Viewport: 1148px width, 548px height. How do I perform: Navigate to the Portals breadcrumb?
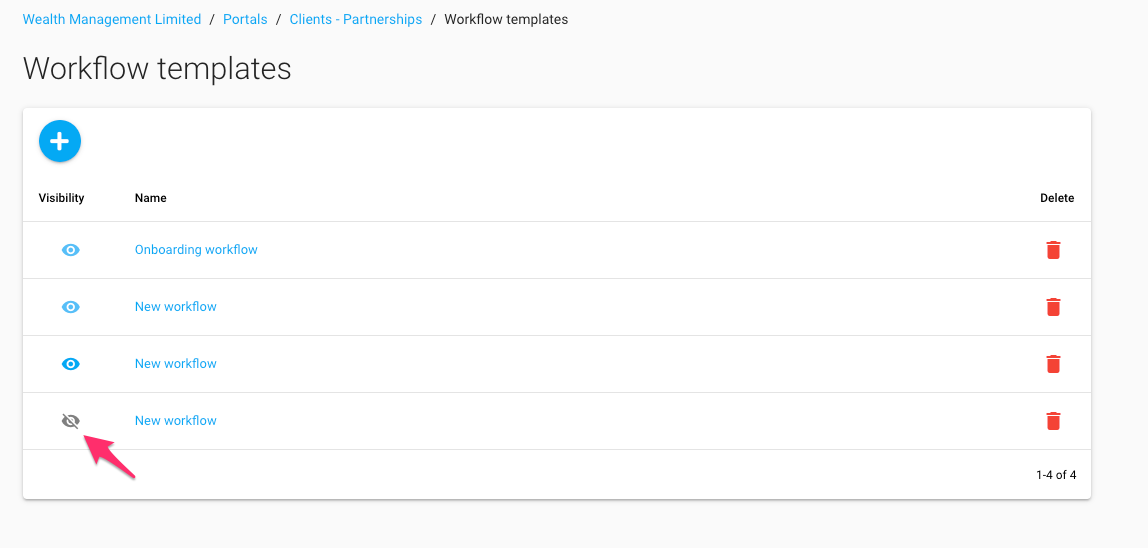coord(245,20)
